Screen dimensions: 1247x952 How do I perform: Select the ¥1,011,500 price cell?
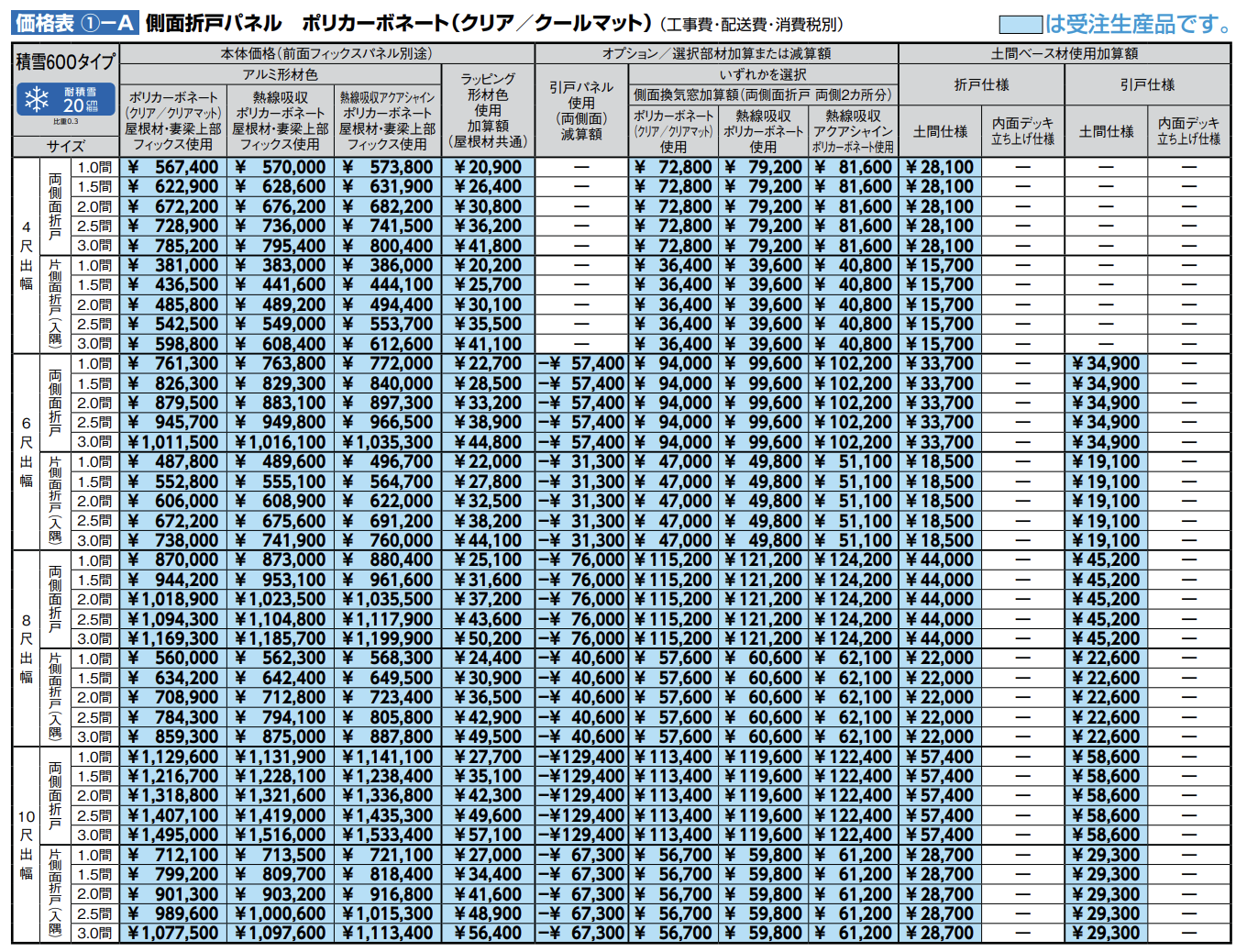(x=173, y=442)
